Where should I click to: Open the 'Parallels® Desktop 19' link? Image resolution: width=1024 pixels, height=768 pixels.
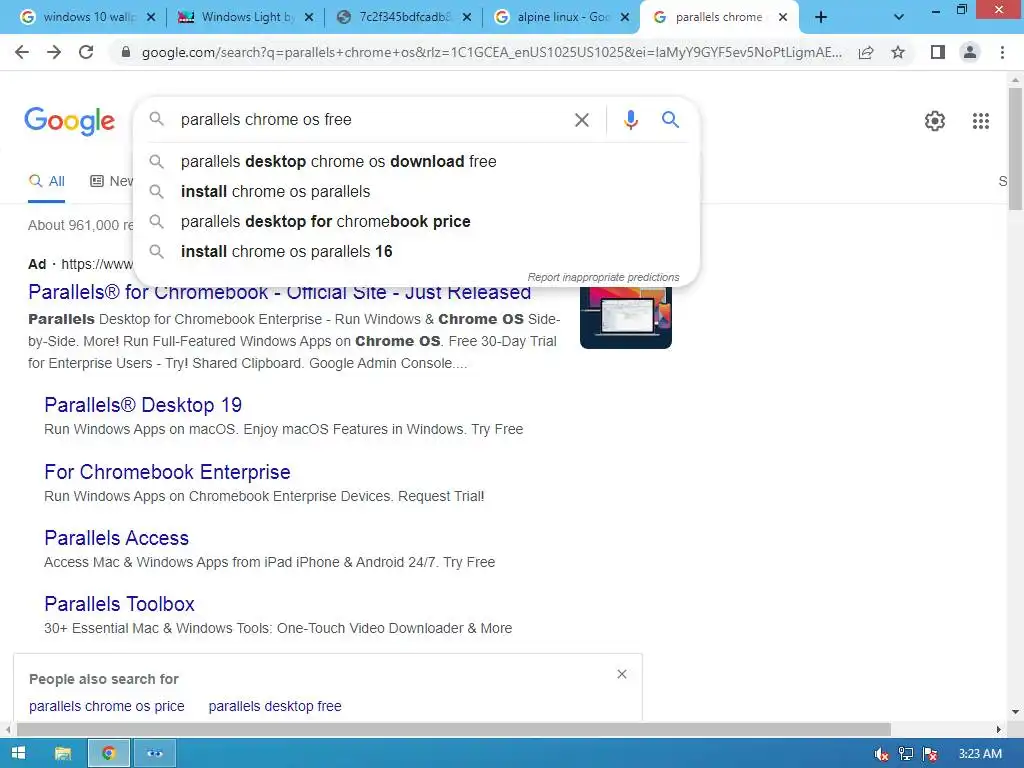coord(143,405)
